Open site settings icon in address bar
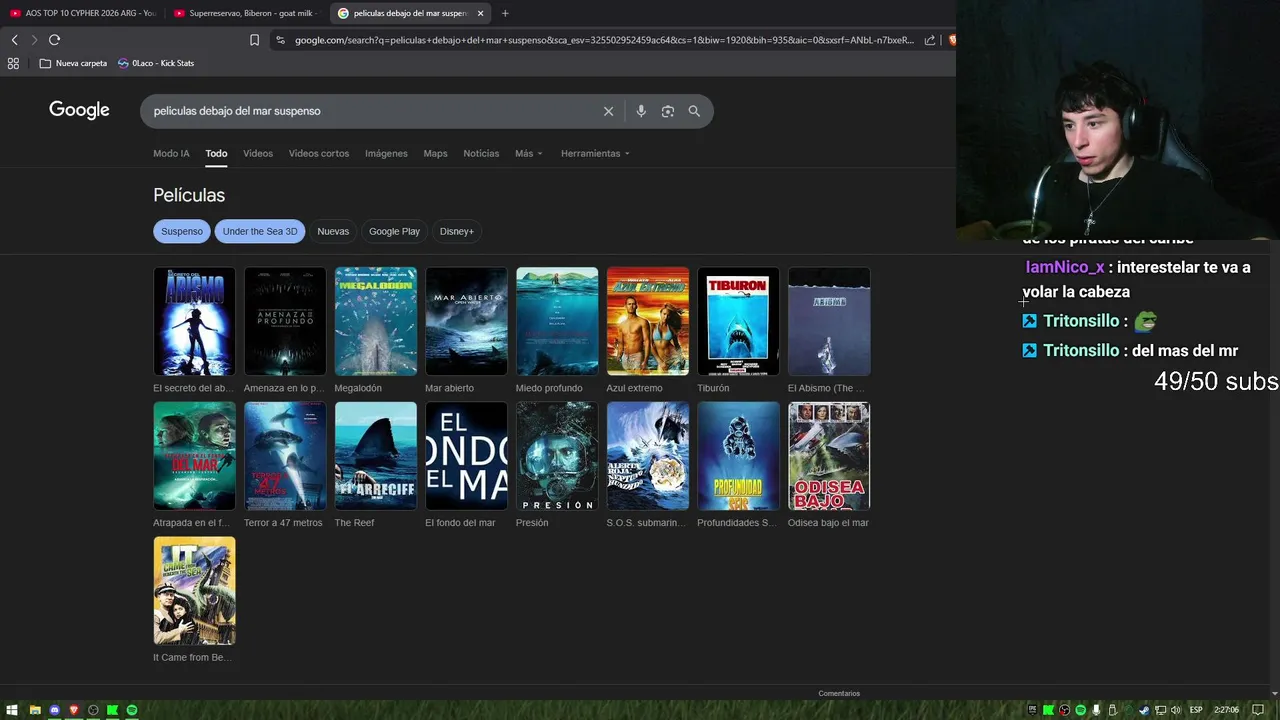The width and height of the screenshot is (1280, 720). (x=280, y=40)
